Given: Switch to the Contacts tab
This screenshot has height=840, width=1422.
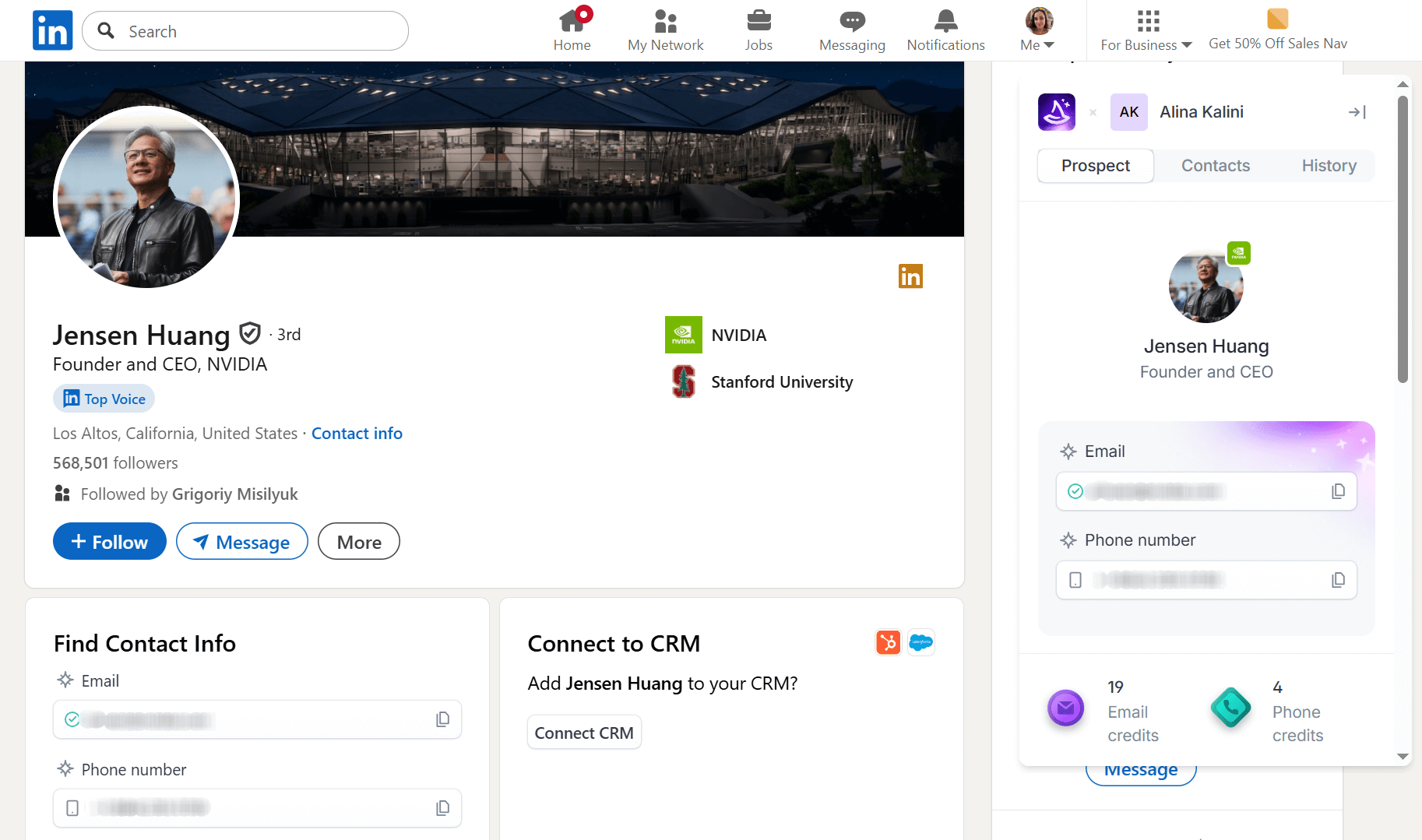Looking at the screenshot, I should click(1215, 166).
